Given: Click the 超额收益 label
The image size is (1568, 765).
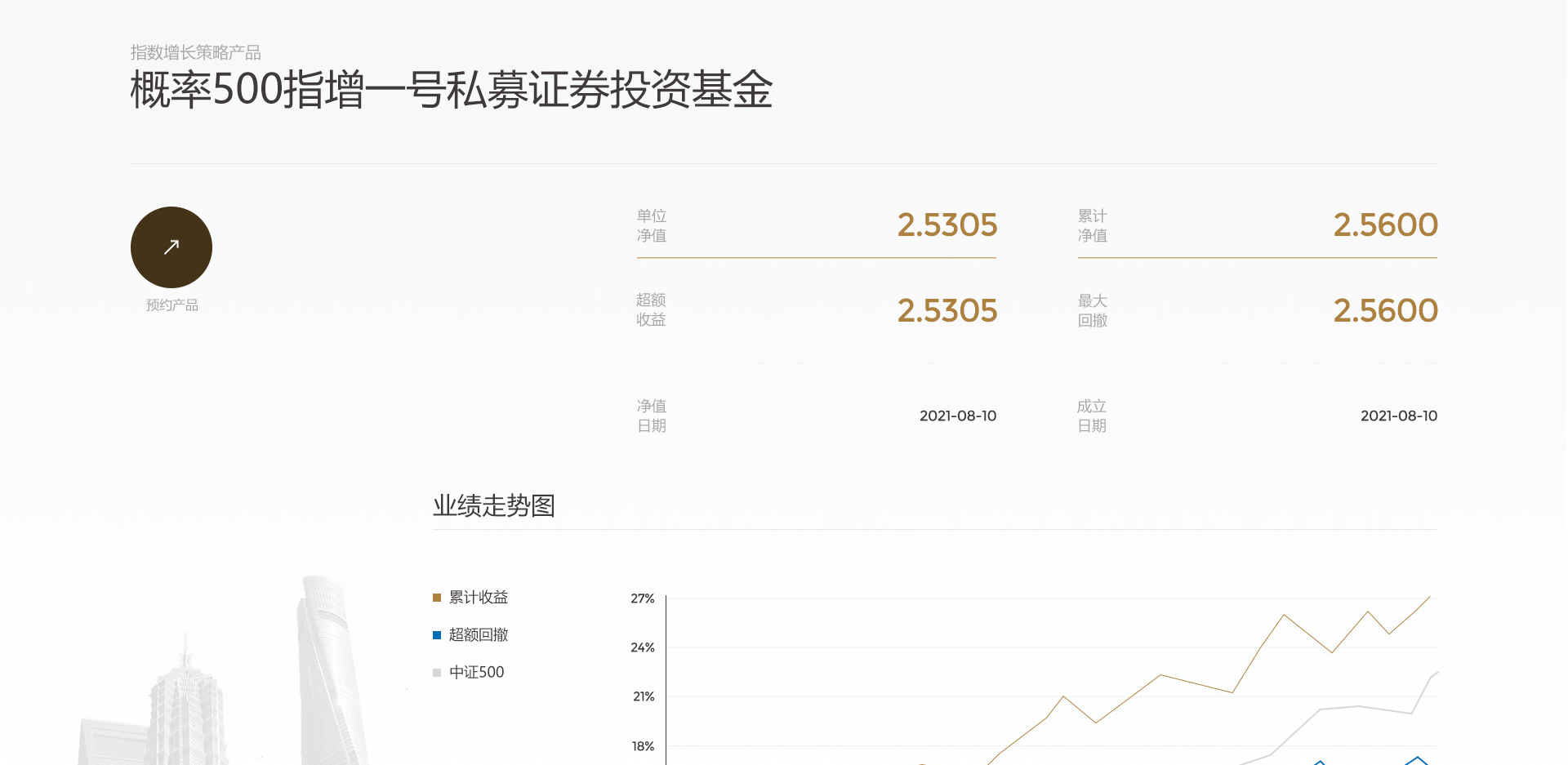Looking at the screenshot, I should (651, 310).
